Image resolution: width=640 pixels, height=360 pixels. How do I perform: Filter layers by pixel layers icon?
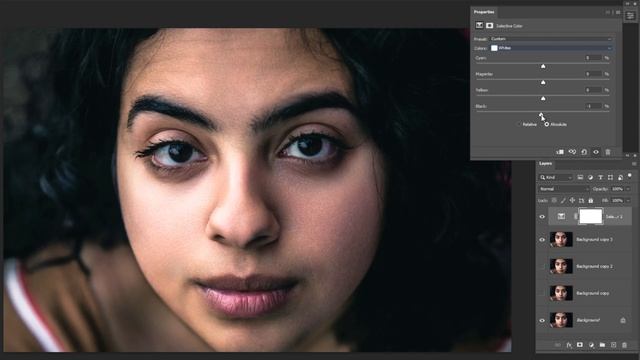(580, 177)
